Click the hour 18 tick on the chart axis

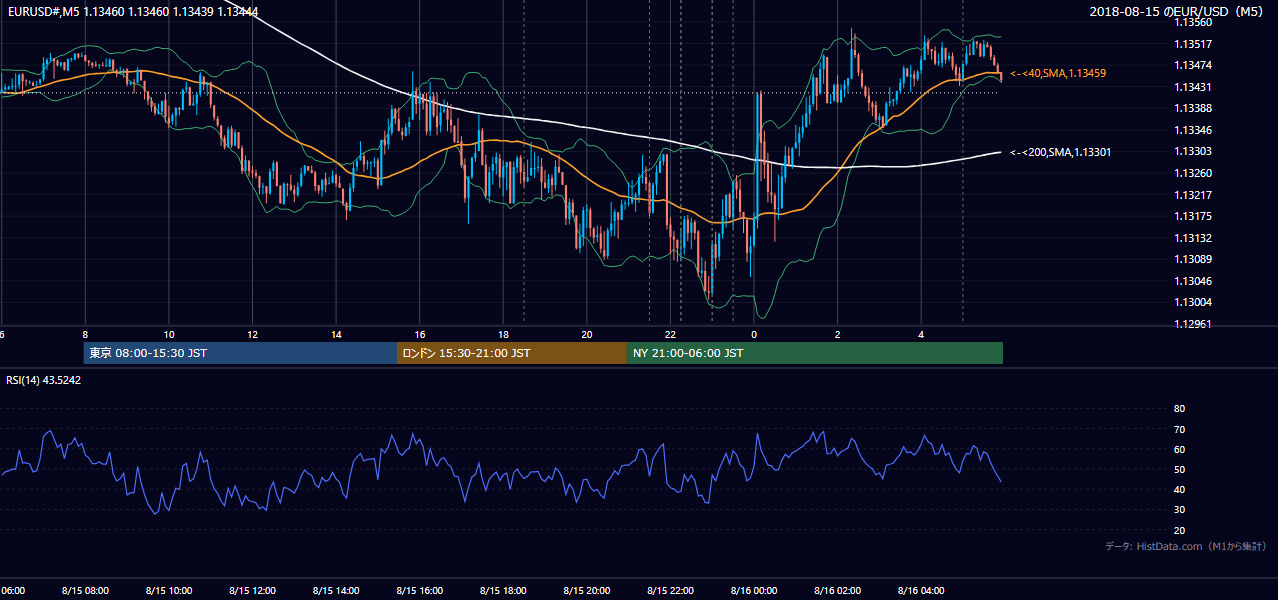tap(504, 335)
